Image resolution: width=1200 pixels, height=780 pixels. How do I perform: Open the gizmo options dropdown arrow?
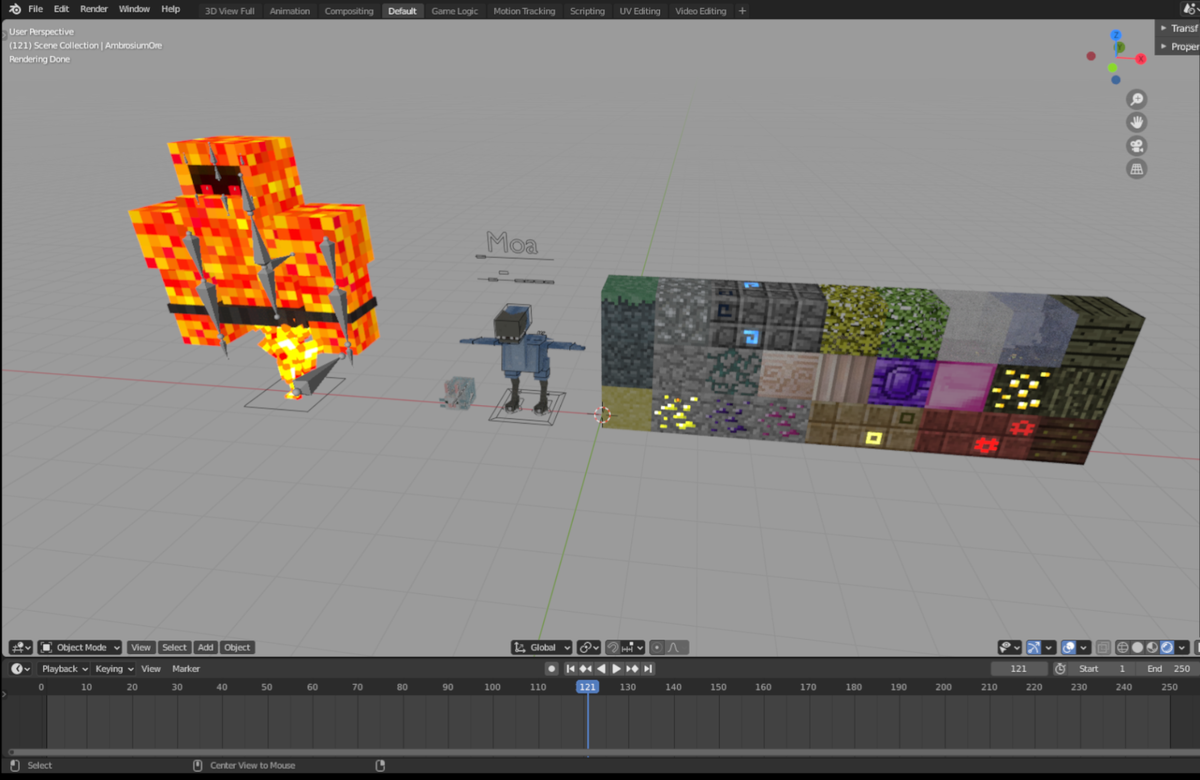click(x=1049, y=647)
